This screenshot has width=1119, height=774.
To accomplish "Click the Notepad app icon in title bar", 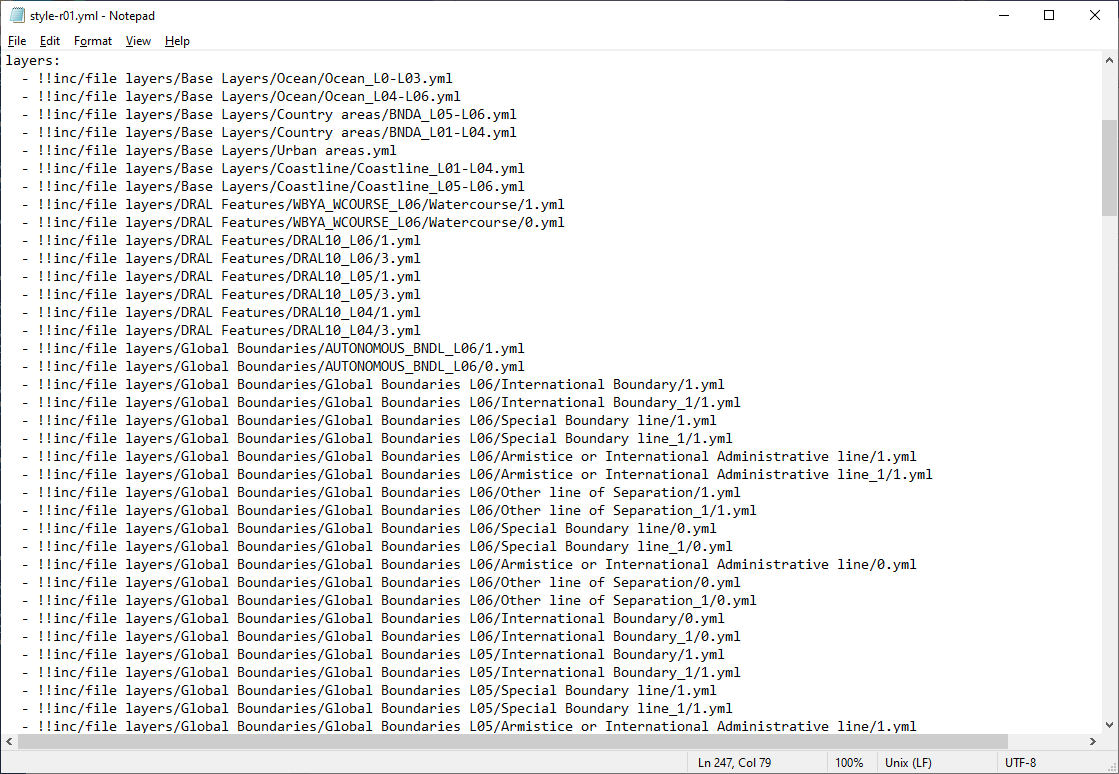I will tap(17, 16).
